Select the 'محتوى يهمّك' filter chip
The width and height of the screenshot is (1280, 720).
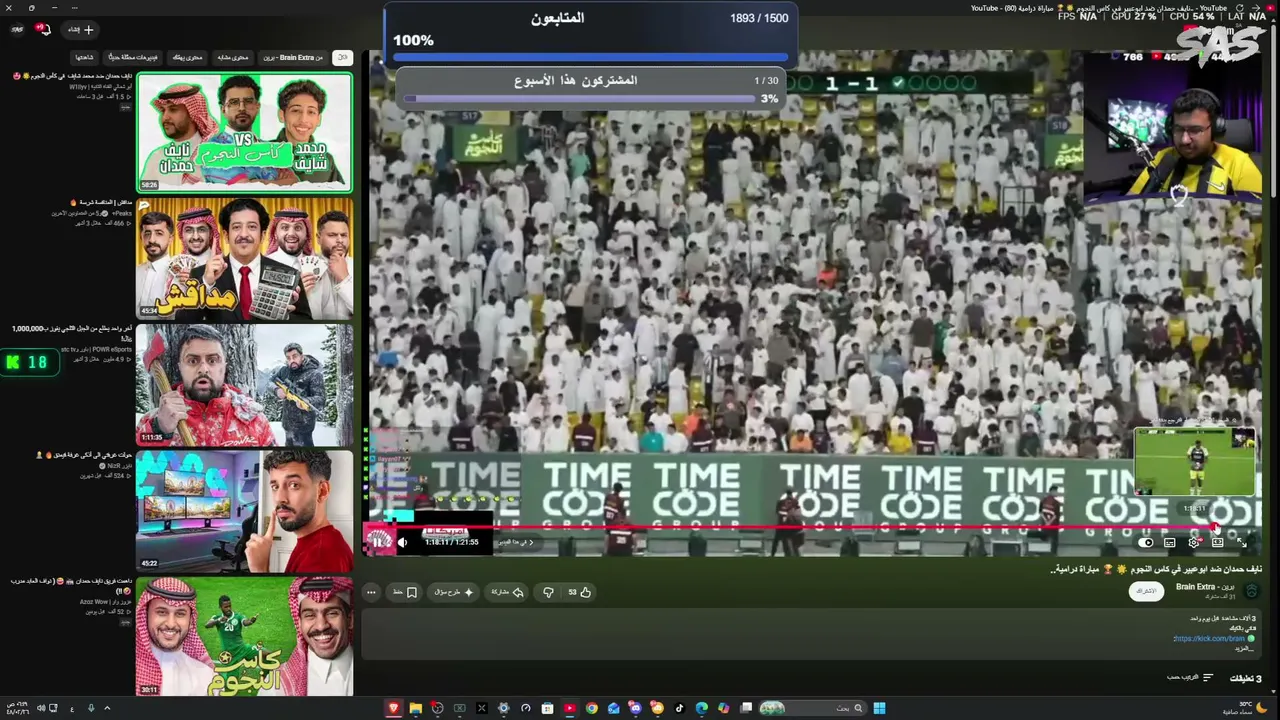tap(187, 57)
